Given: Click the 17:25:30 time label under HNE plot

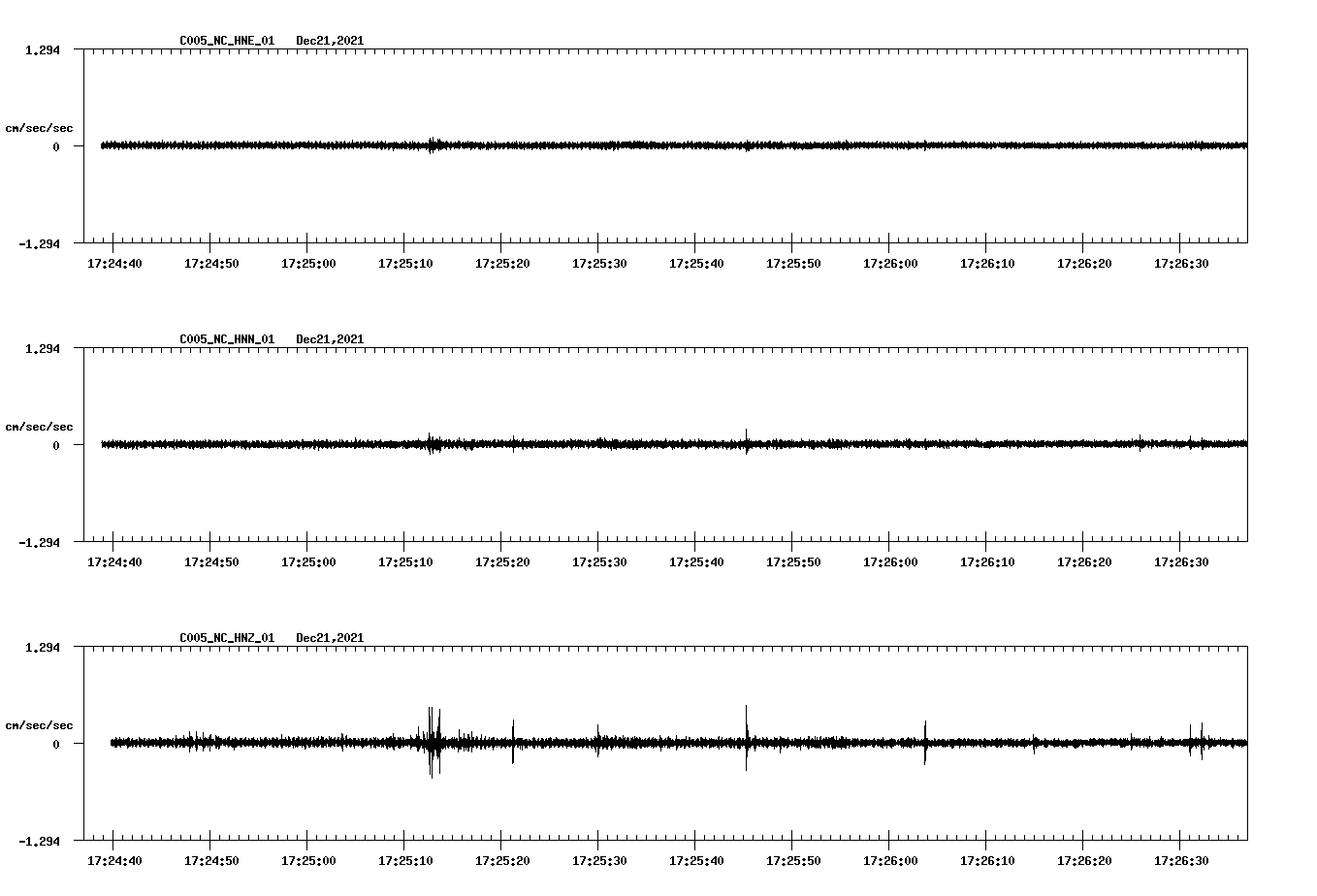Looking at the screenshot, I should 599,264.
